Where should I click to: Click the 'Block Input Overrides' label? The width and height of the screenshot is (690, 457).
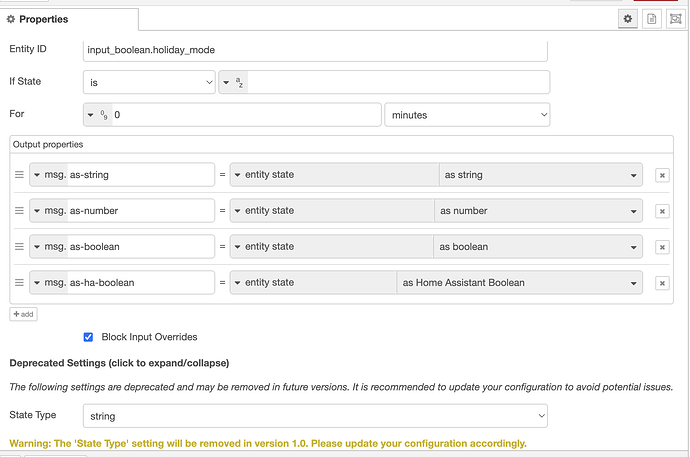(149, 337)
